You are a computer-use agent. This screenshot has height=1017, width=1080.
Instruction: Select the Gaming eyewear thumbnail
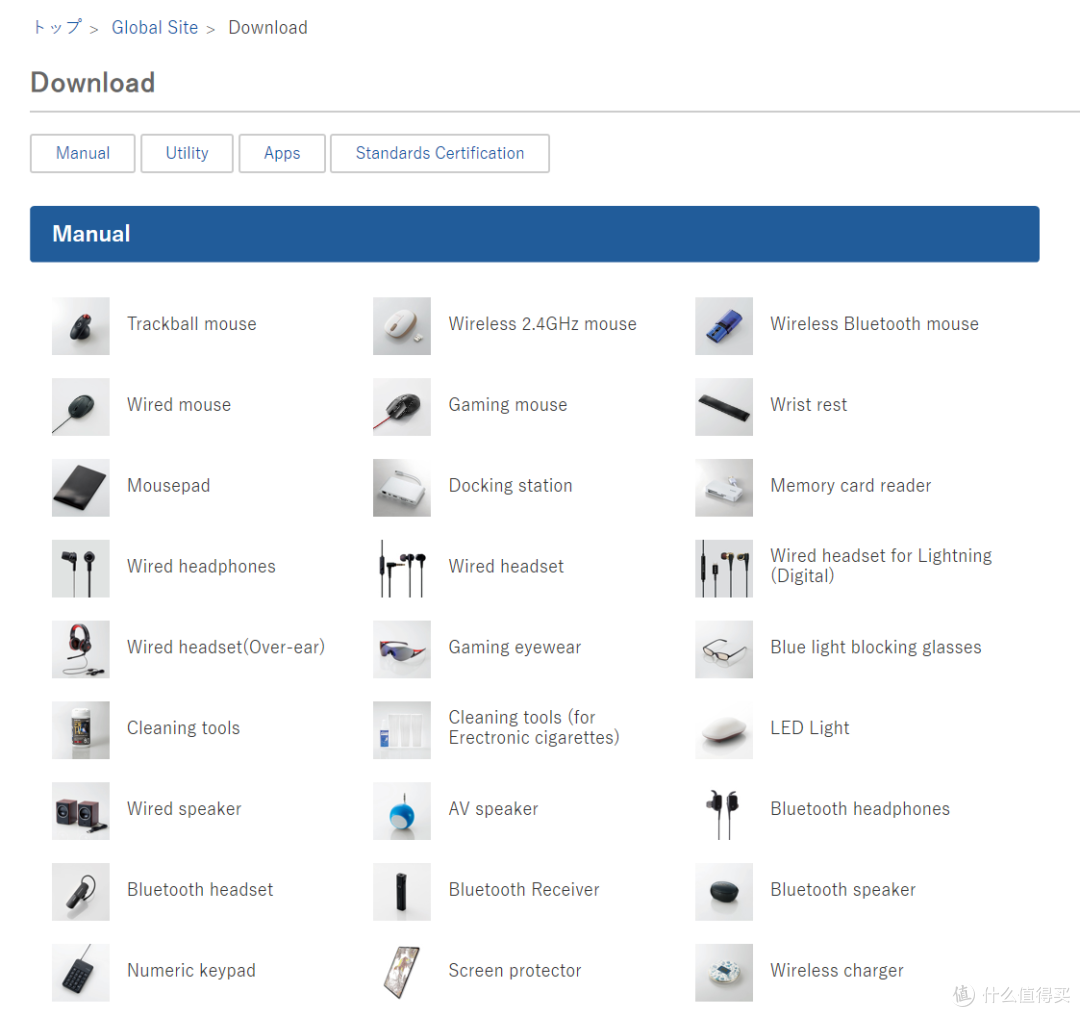point(402,649)
